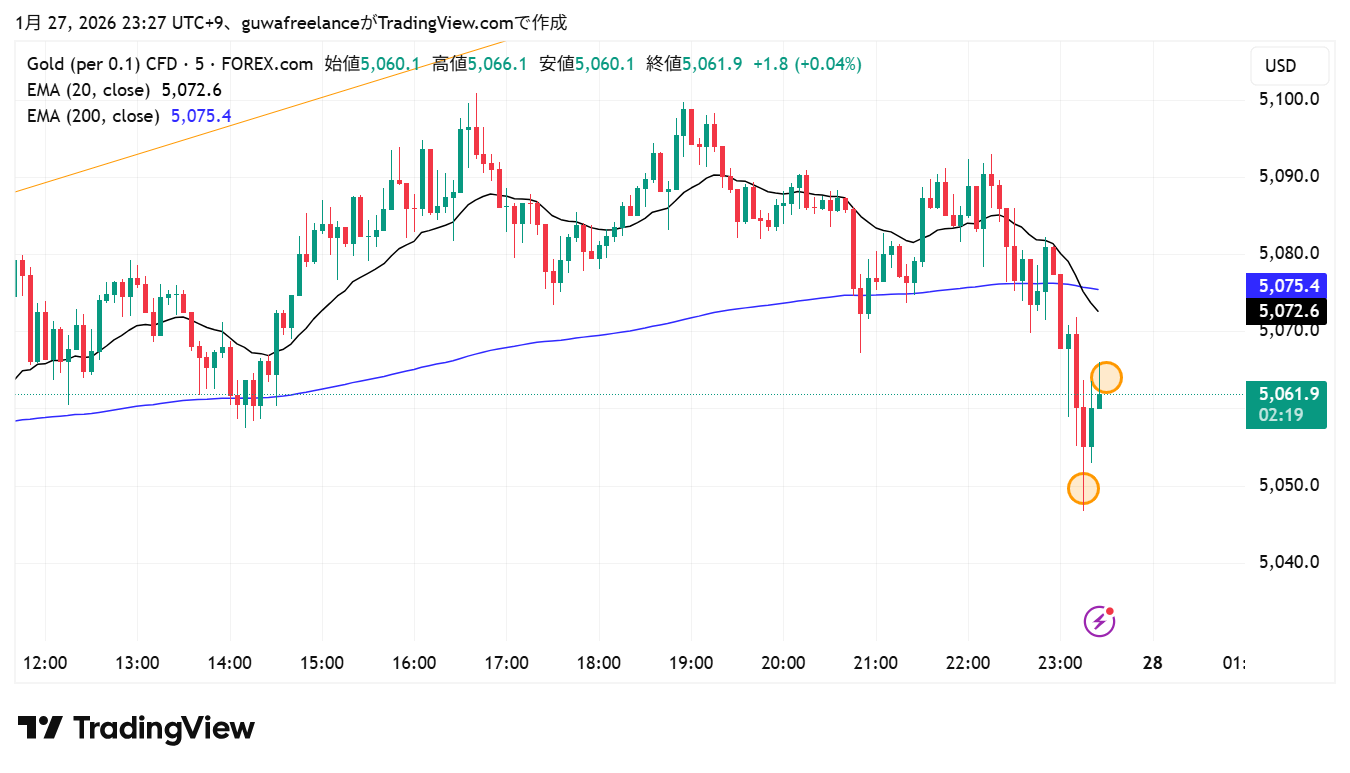Viewport: 1350px width, 773px height.
Task: Click the green current price label 5,061.9
Action: coord(1285,394)
